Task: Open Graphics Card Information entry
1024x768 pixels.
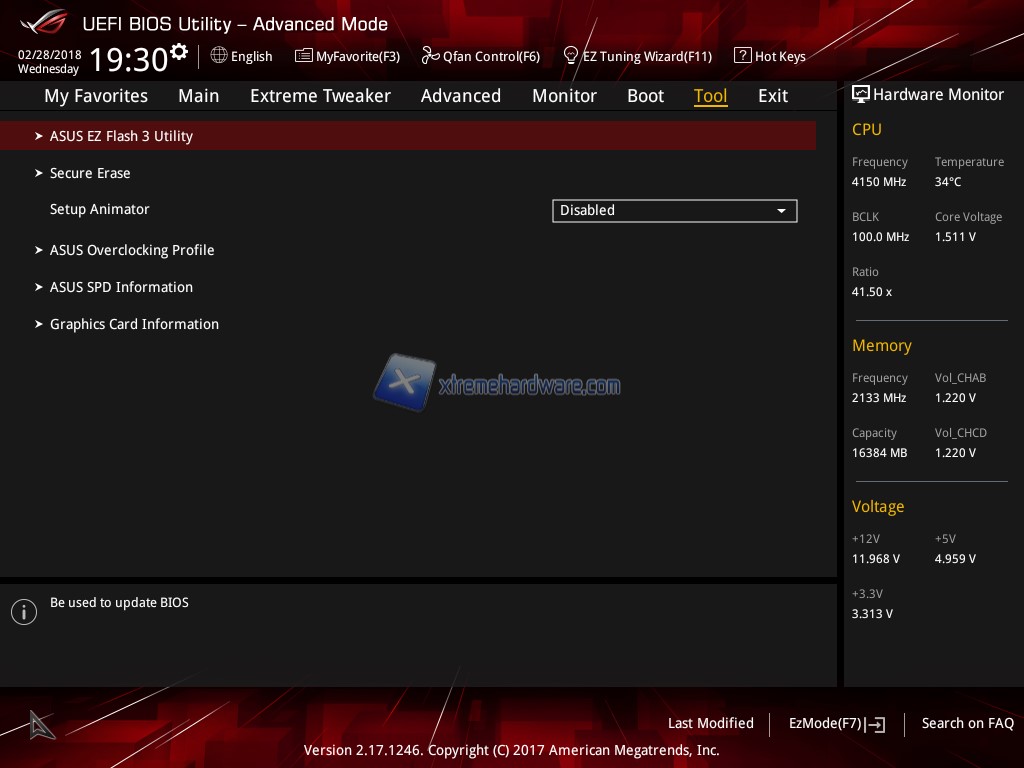Action: 134,324
